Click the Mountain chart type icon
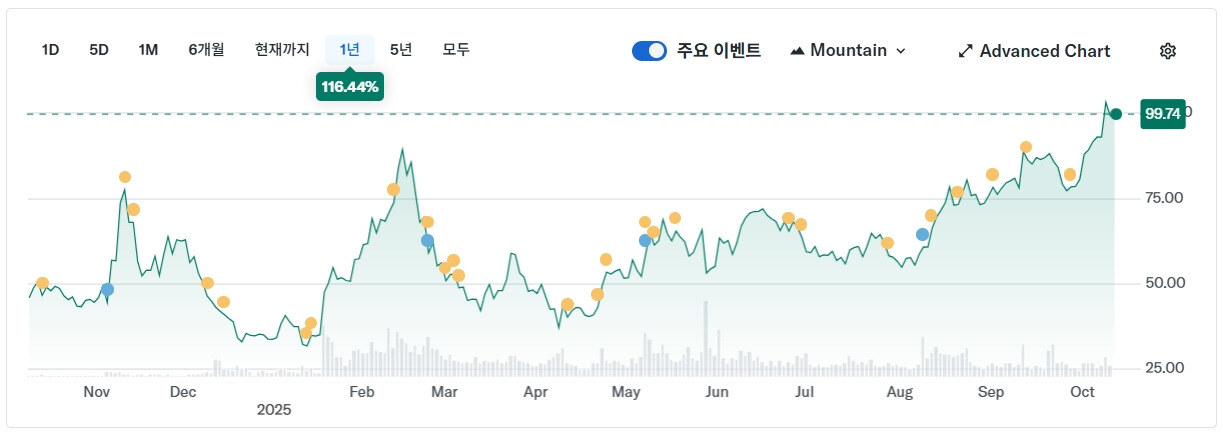 pos(797,51)
